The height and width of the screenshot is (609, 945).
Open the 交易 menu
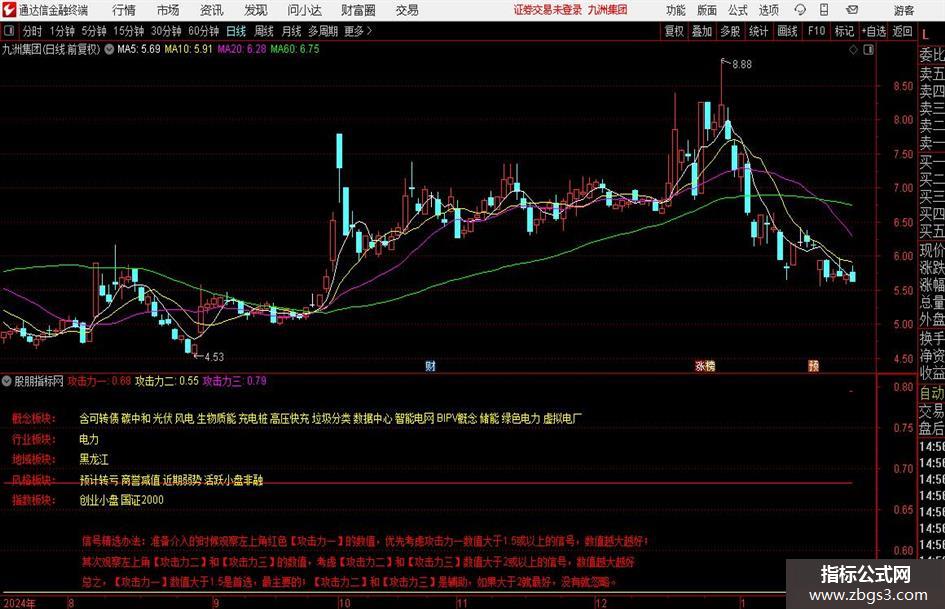coord(407,10)
